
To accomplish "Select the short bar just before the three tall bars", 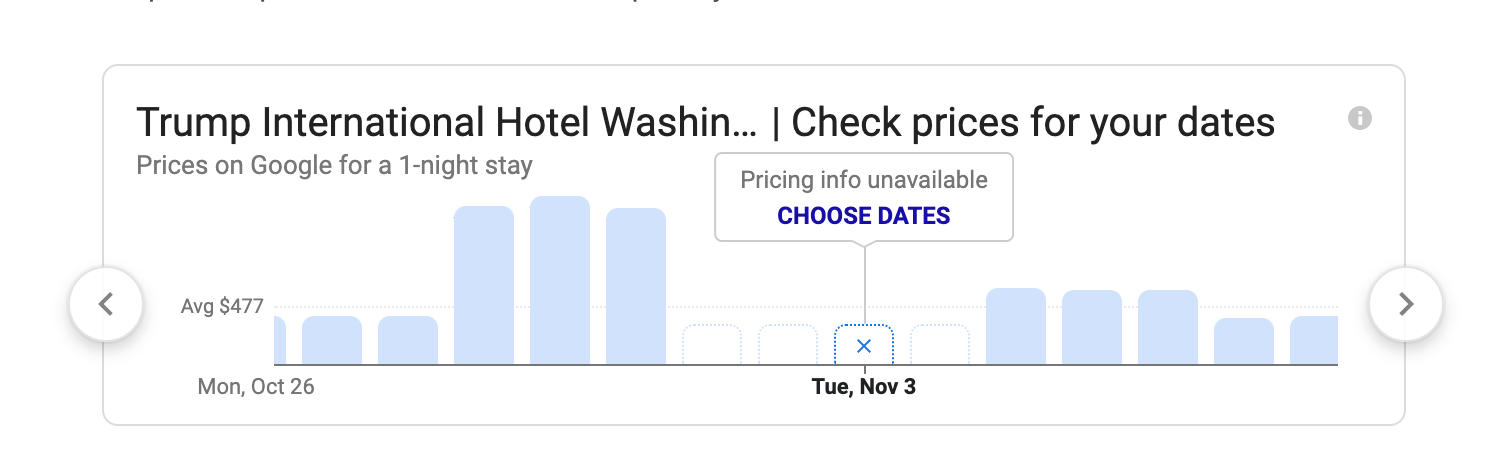I will coord(408,340).
